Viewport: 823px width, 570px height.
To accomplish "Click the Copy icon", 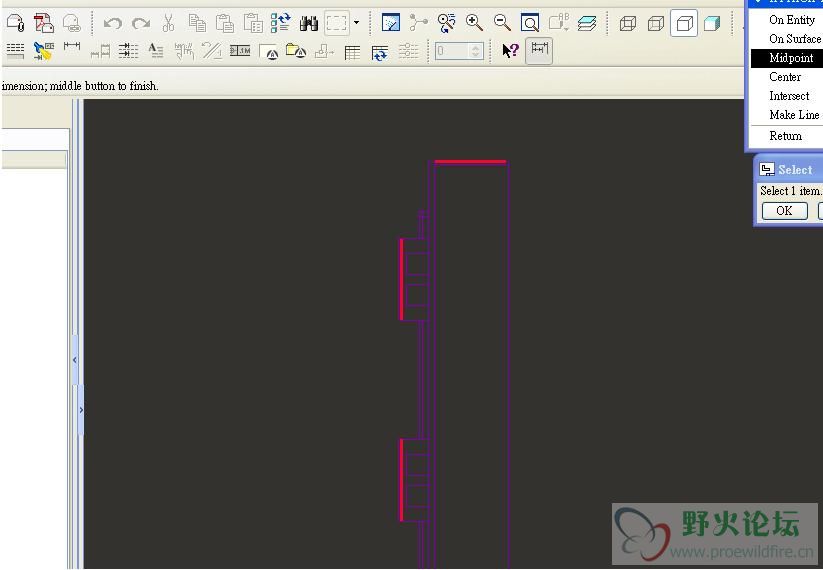I will (x=197, y=23).
